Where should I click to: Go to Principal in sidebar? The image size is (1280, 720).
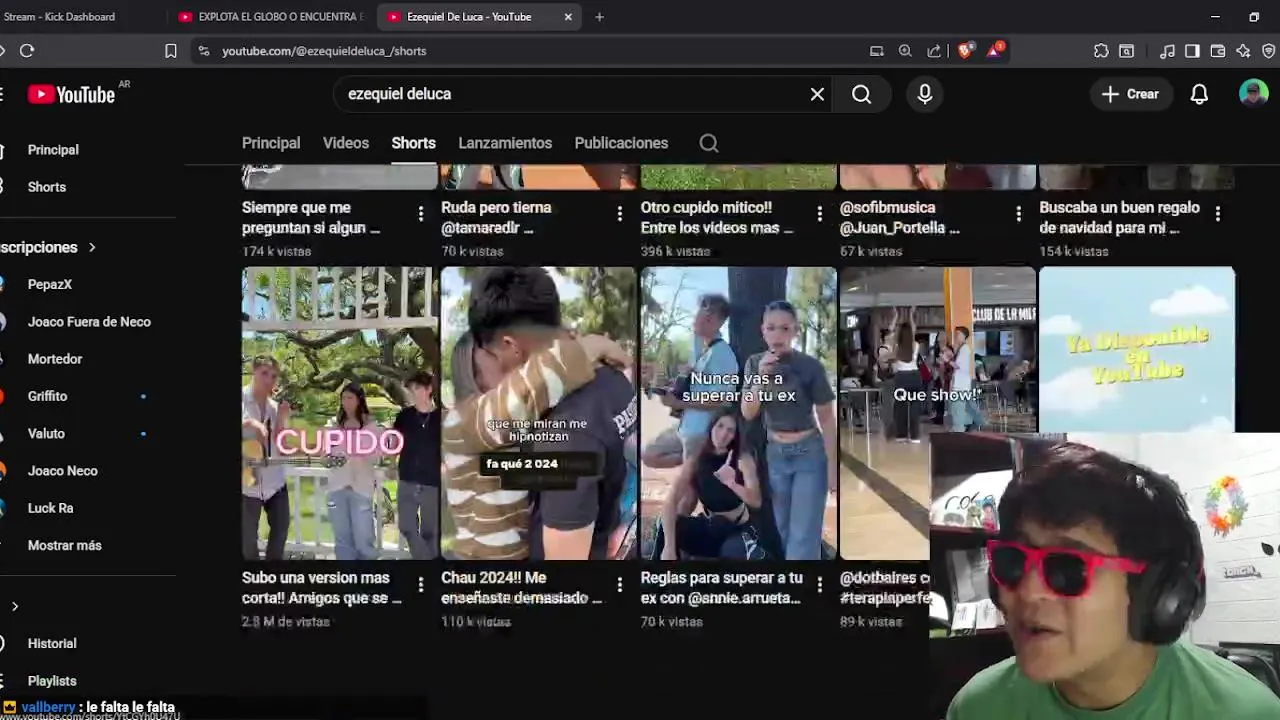[x=53, y=150]
